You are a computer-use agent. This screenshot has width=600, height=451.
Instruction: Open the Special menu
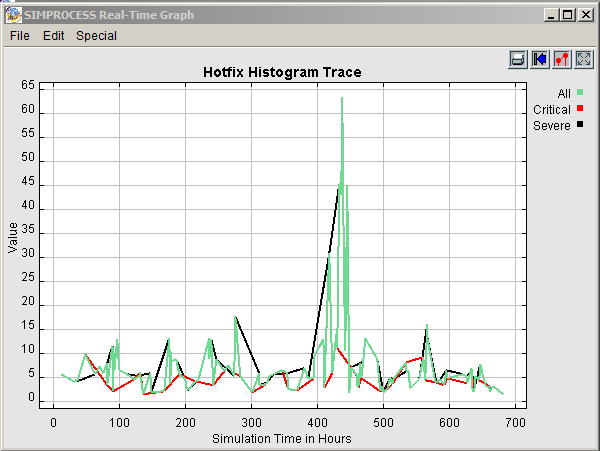[x=96, y=35]
